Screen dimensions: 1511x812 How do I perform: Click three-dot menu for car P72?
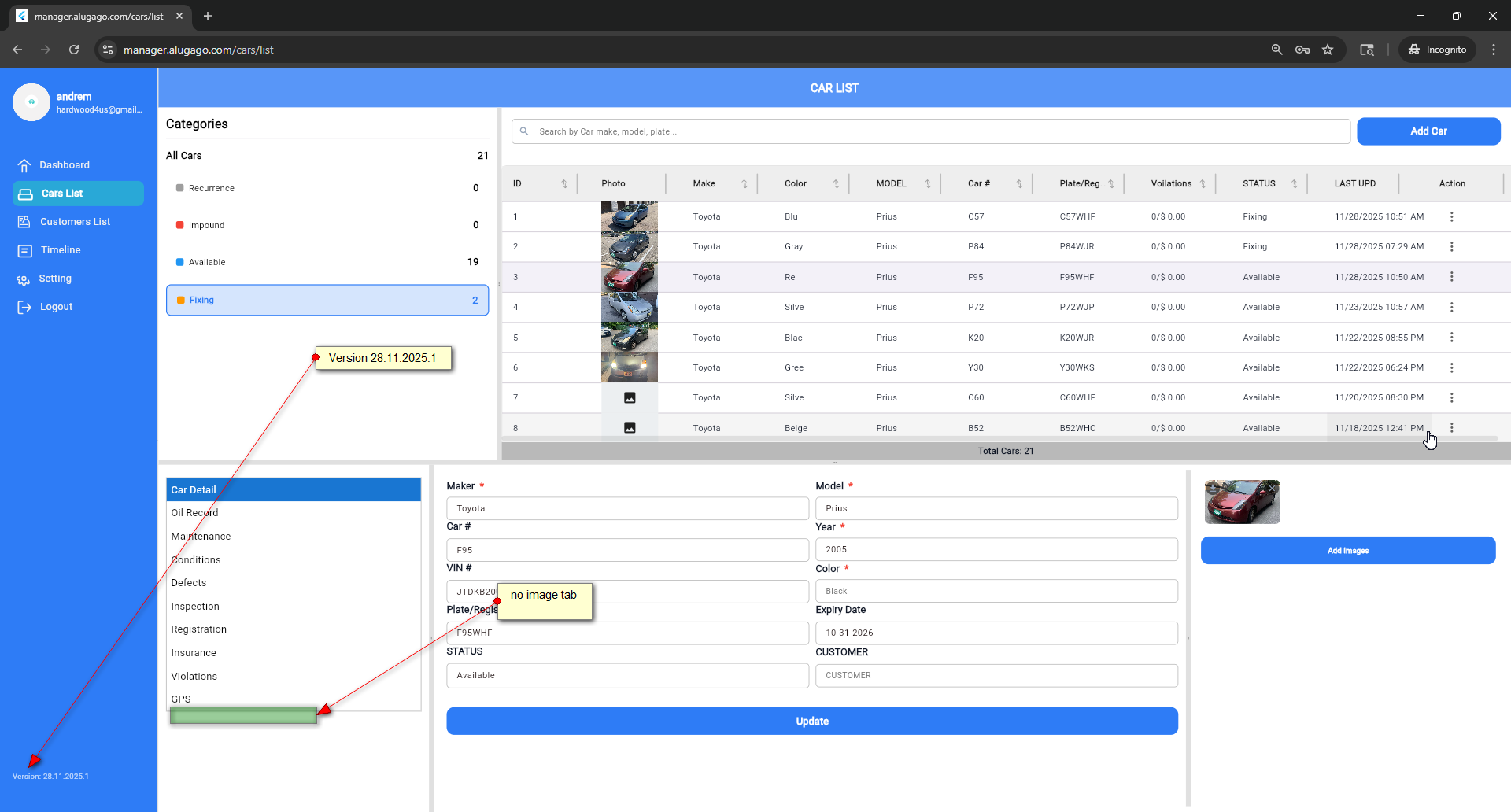coord(1451,308)
